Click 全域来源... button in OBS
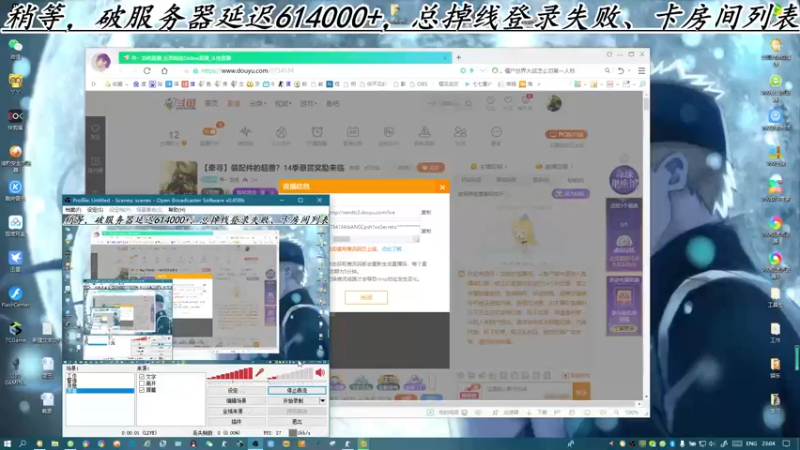Viewport: 800px width, 450px height. [x=235, y=411]
